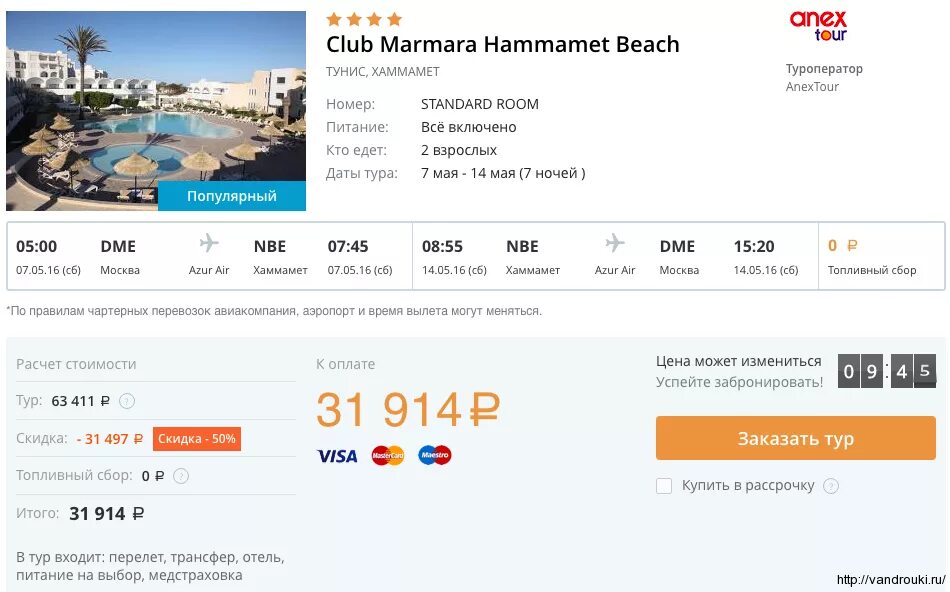Click the AnexTour operator name
The image size is (950, 592).
click(812, 87)
